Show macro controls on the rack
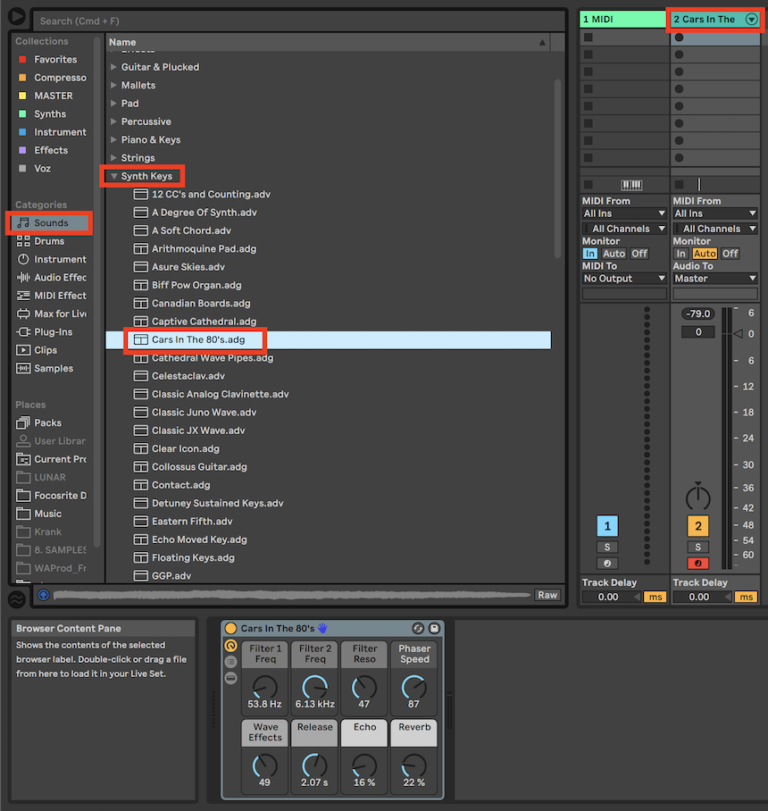Viewport: 768px width, 811px height. [231, 645]
